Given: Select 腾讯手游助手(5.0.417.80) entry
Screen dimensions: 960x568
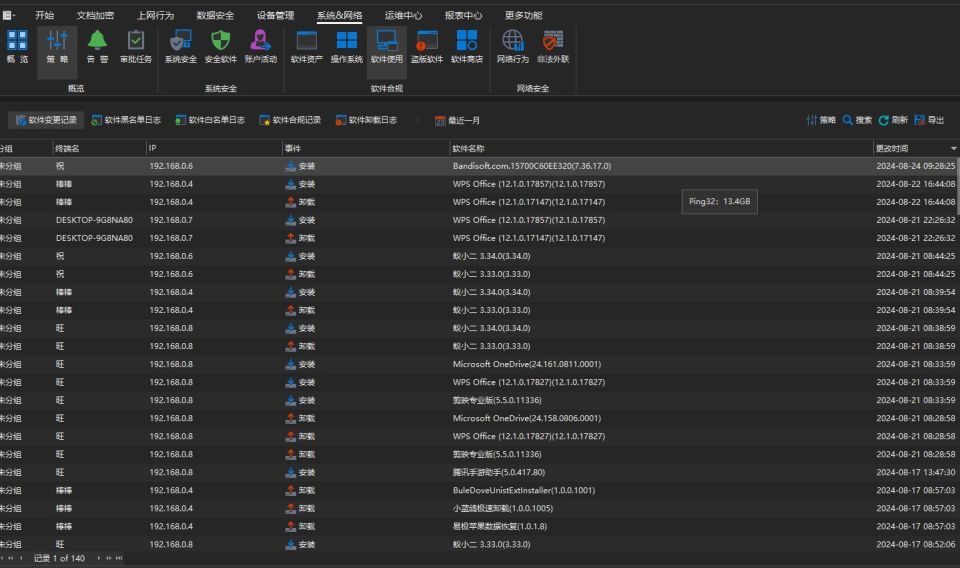Looking at the screenshot, I should [x=498, y=473].
